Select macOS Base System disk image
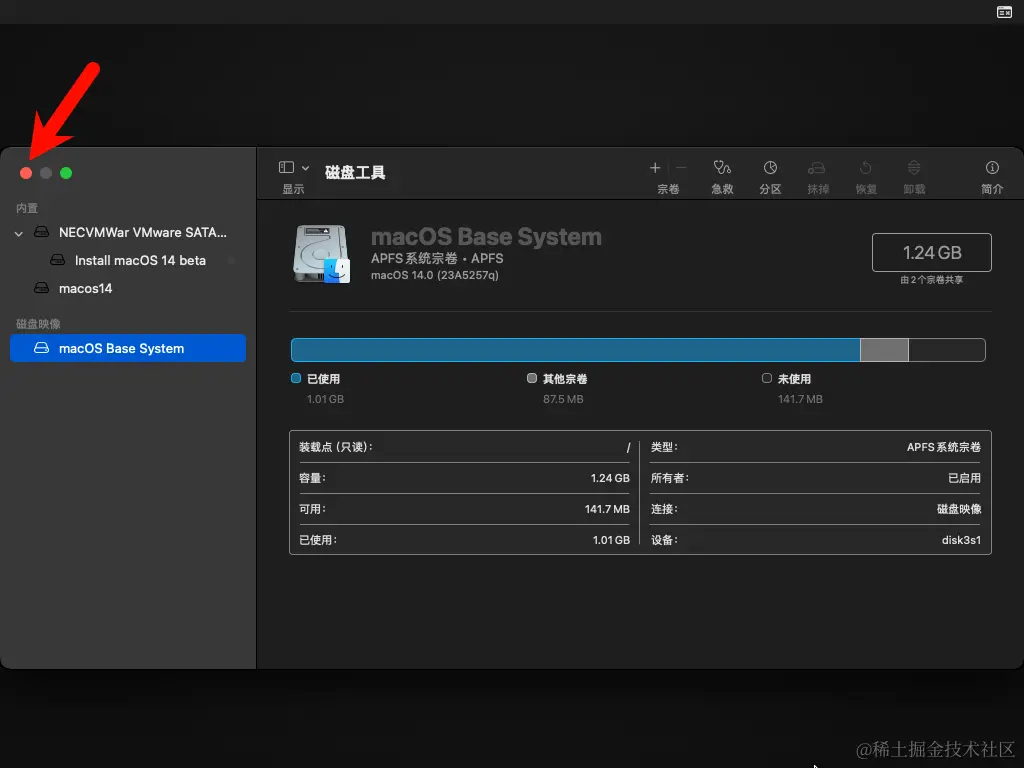 128,348
